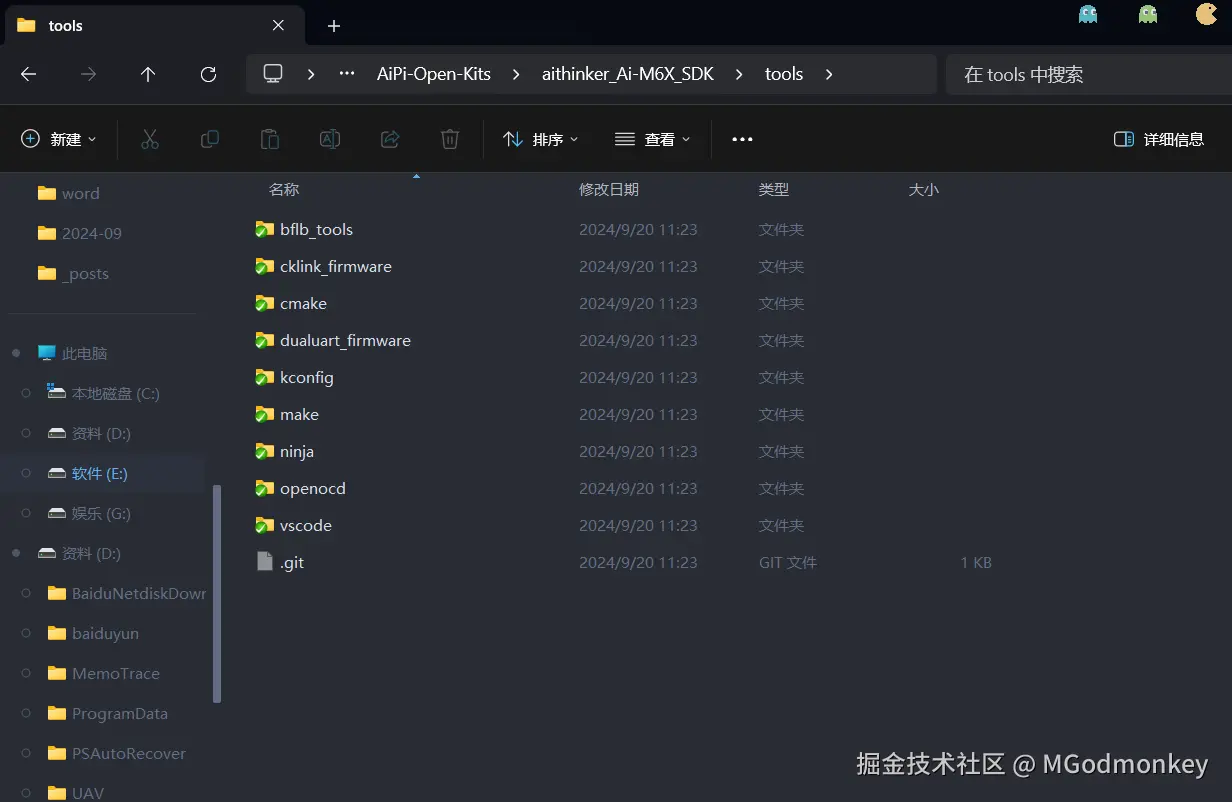Select the cmake folder icon

coord(264,304)
